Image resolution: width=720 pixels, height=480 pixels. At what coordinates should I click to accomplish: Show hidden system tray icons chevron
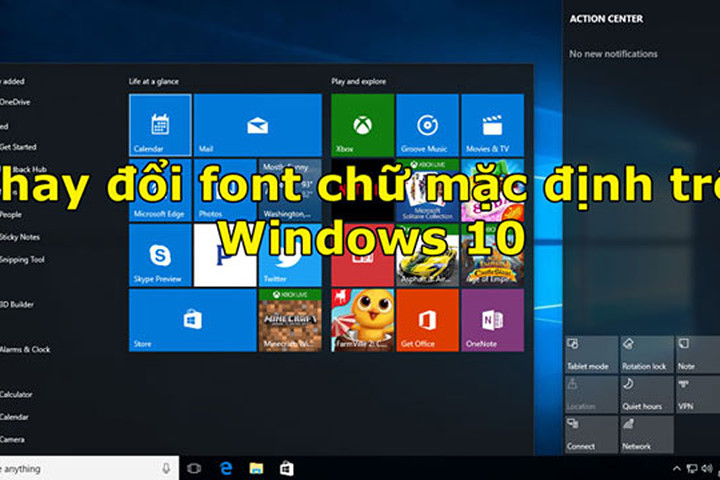tap(676, 469)
